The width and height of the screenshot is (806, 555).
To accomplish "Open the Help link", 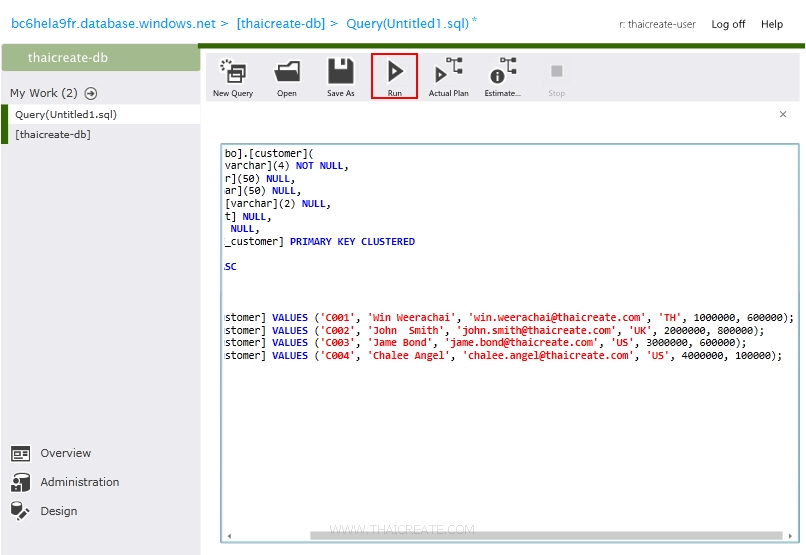I will click(x=772, y=24).
